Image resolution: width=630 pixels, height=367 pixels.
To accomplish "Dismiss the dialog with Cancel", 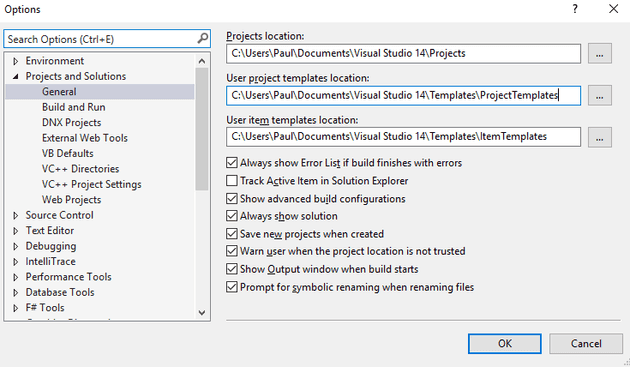I will 586,344.
